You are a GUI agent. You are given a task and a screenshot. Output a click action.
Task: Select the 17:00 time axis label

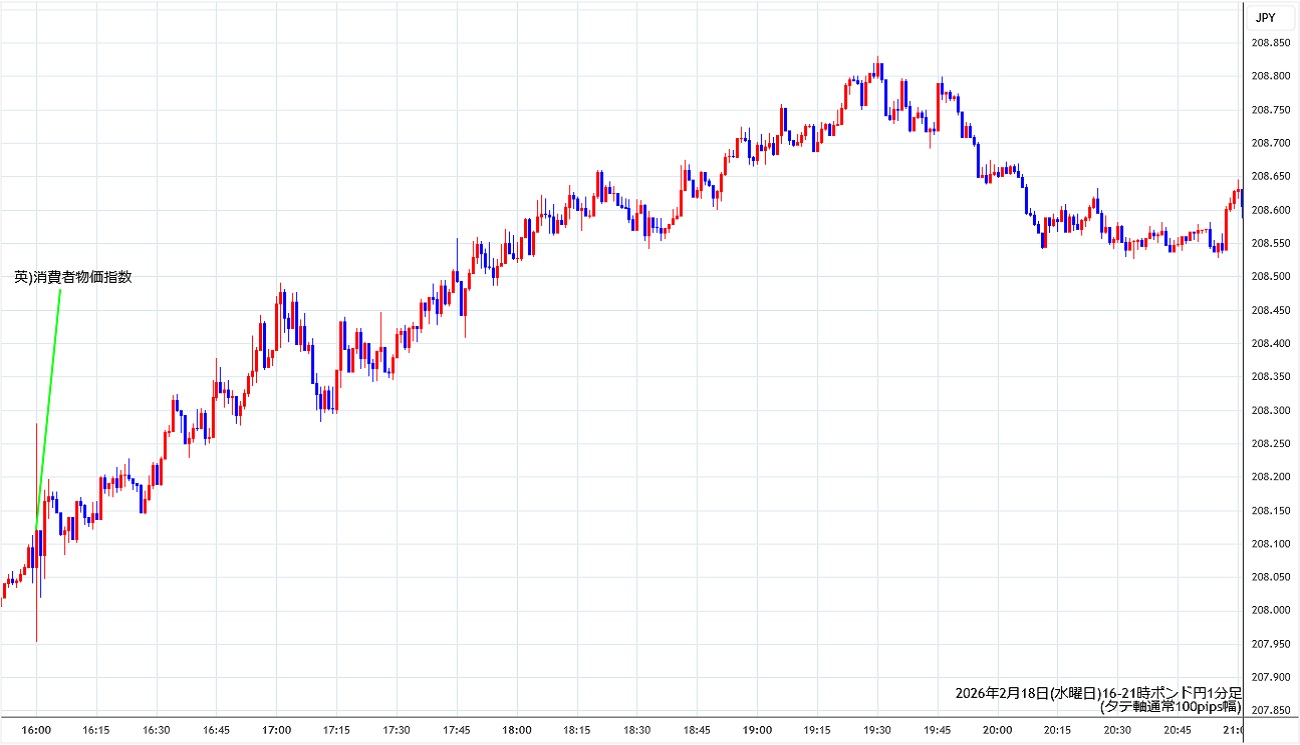tap(277, 730)
